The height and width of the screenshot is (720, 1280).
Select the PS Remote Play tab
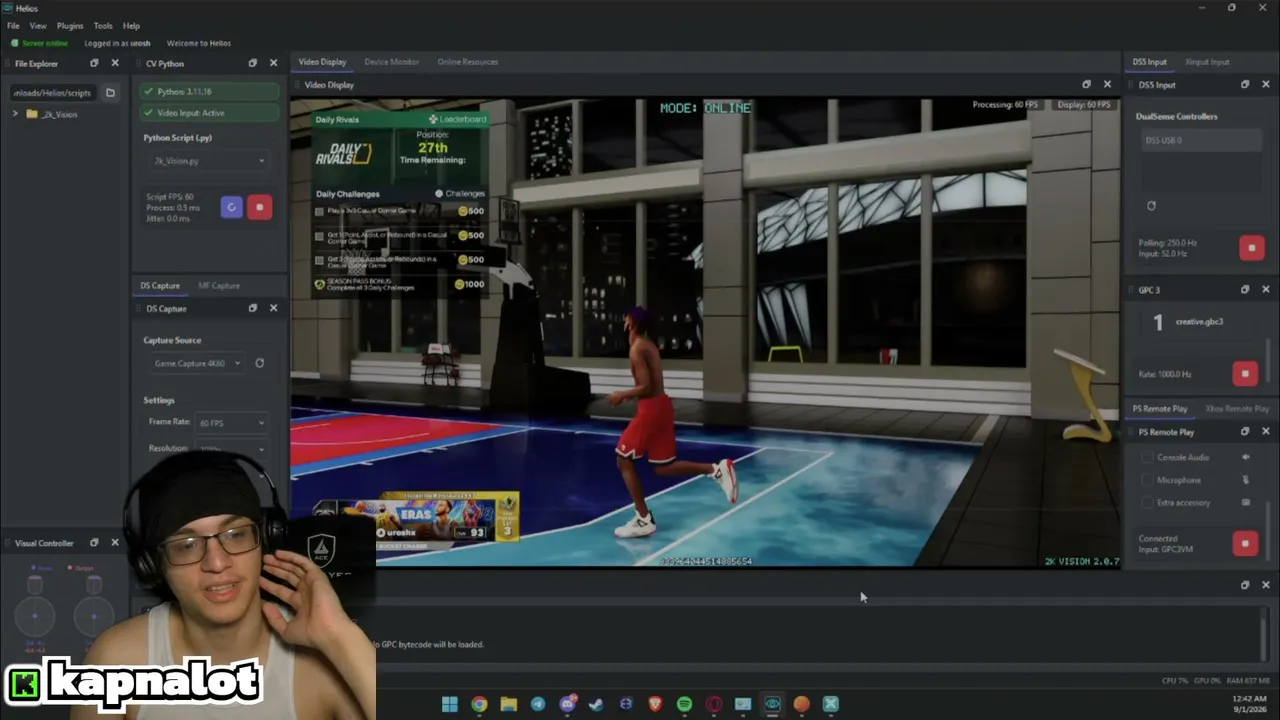pyautogui.click(x=1160, y=409)
